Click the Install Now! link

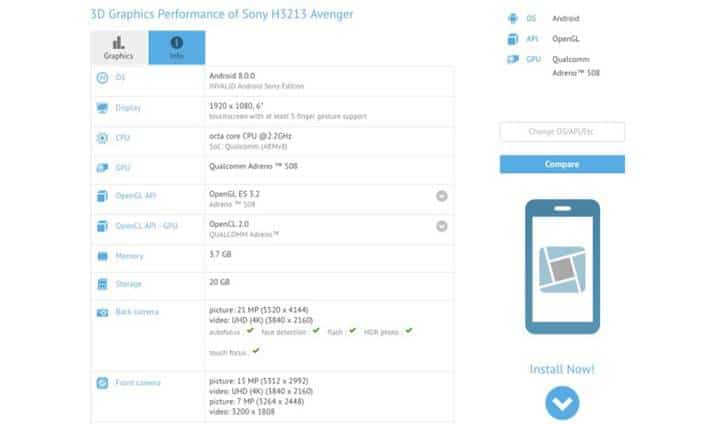point(562,369)
